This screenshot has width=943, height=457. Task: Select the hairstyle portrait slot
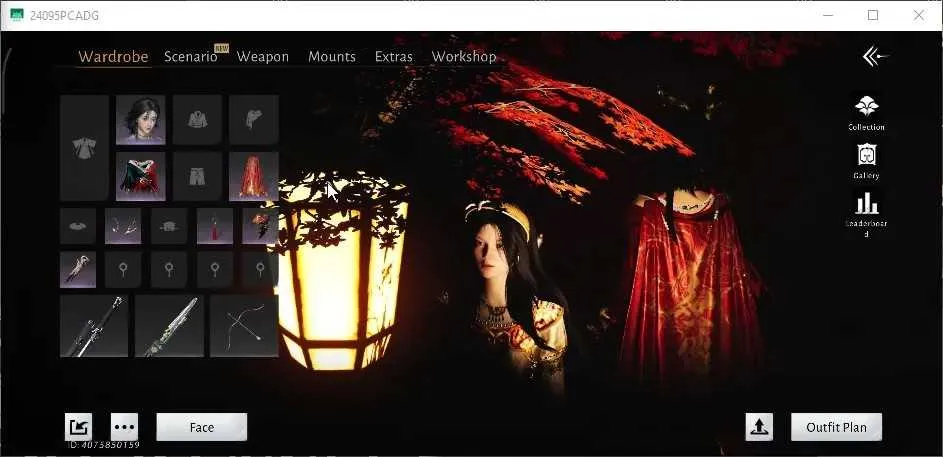click(x=141, y=119)
